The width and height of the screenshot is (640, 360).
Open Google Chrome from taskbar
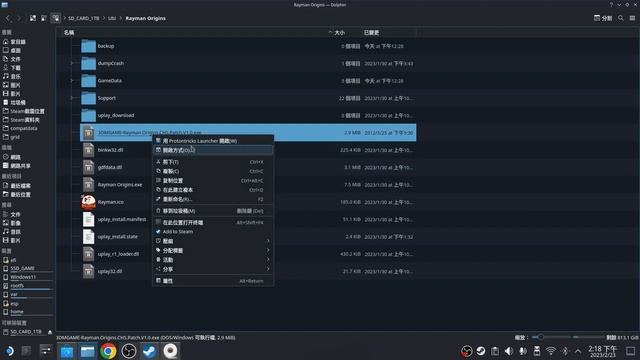108,351
